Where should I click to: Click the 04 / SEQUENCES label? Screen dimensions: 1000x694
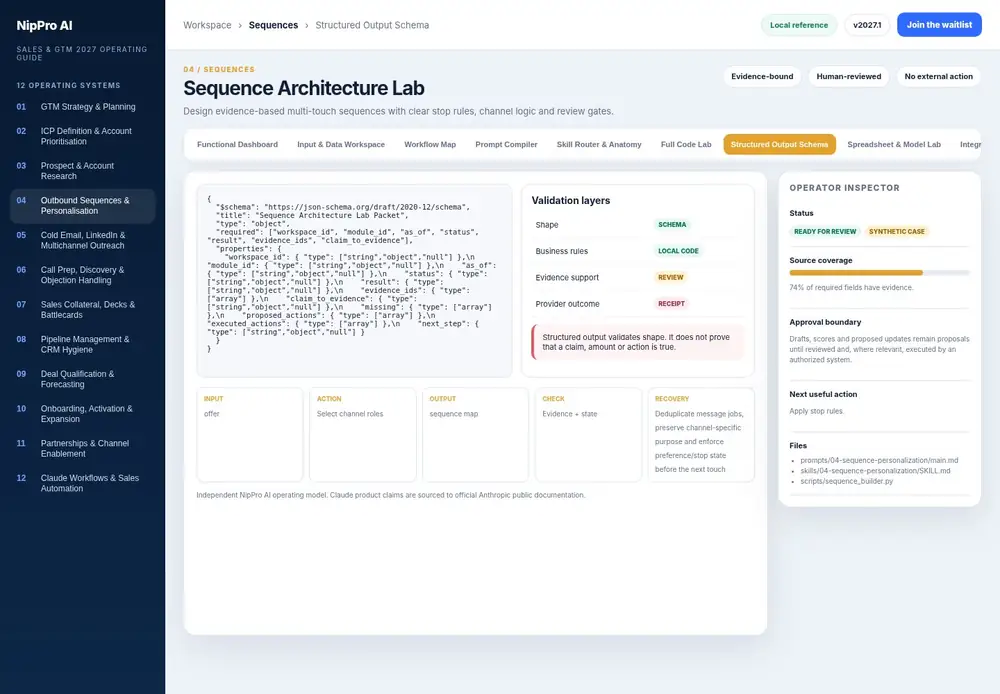point(219,70)
